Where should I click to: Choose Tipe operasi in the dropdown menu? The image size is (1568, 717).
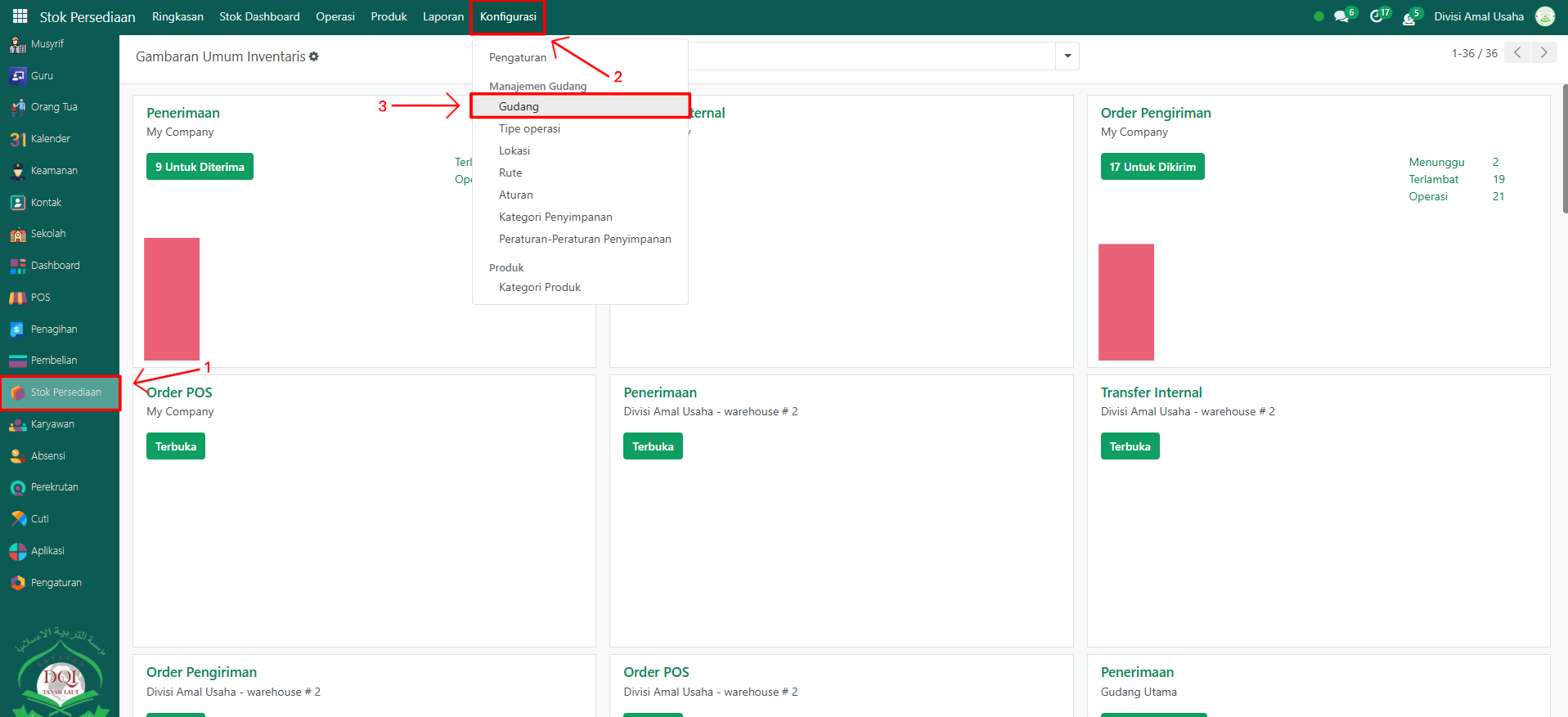point(529,128)
